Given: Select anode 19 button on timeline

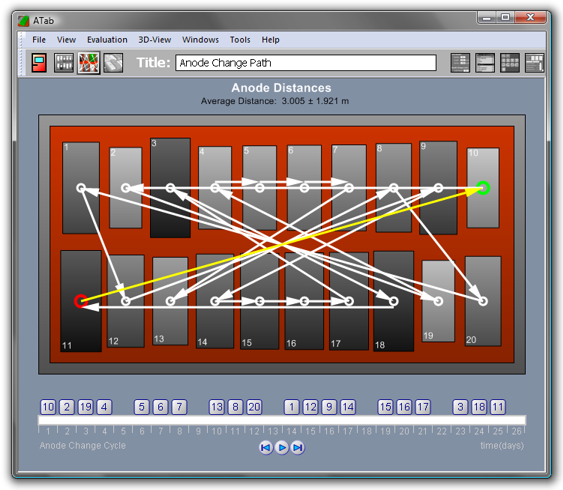Looking at the screenshot, I should [x=85, y=407].
